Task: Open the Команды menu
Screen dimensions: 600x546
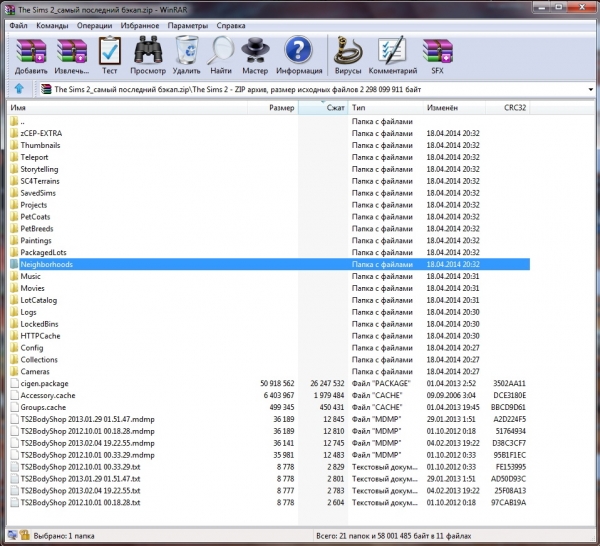Action: (x=52, y=26)
